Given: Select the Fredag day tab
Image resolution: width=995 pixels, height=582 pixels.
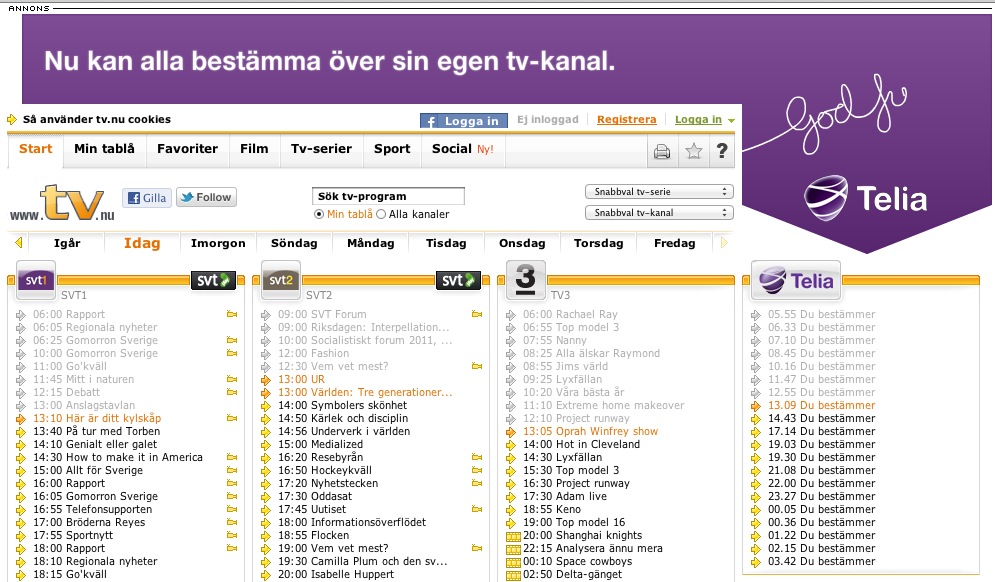Looking at the screenshot, I should (675, 243).
